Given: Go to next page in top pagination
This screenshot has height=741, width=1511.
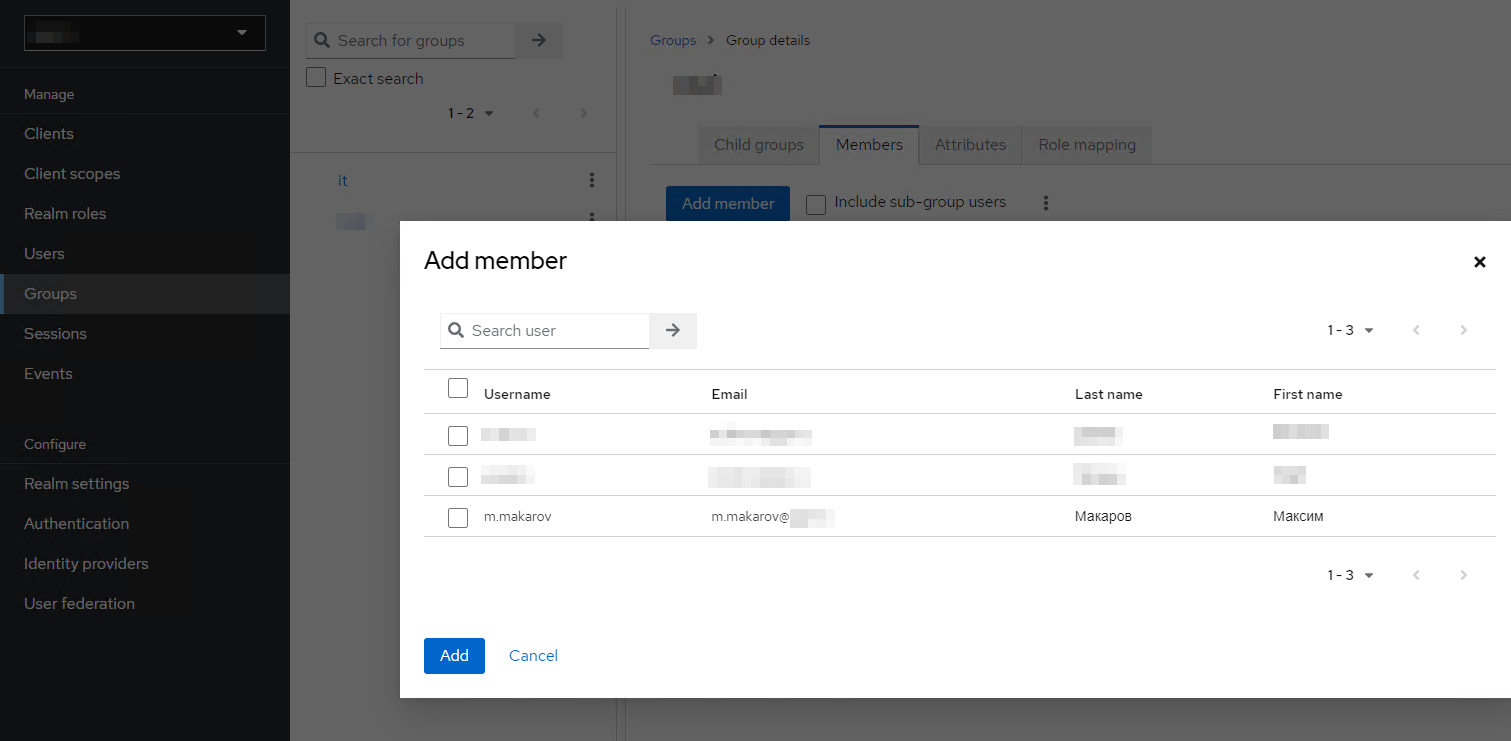Looking at the screenshot, I should coord(1464,330).
